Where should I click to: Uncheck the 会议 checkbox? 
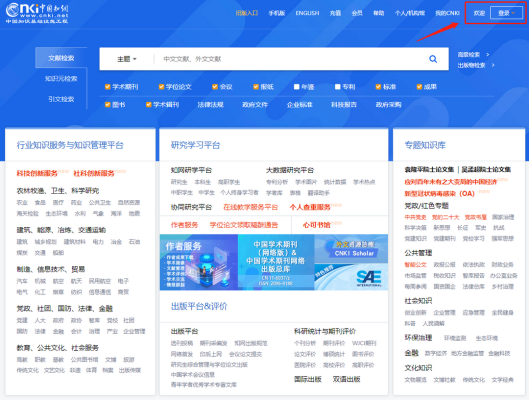click(x=215, y=87)
